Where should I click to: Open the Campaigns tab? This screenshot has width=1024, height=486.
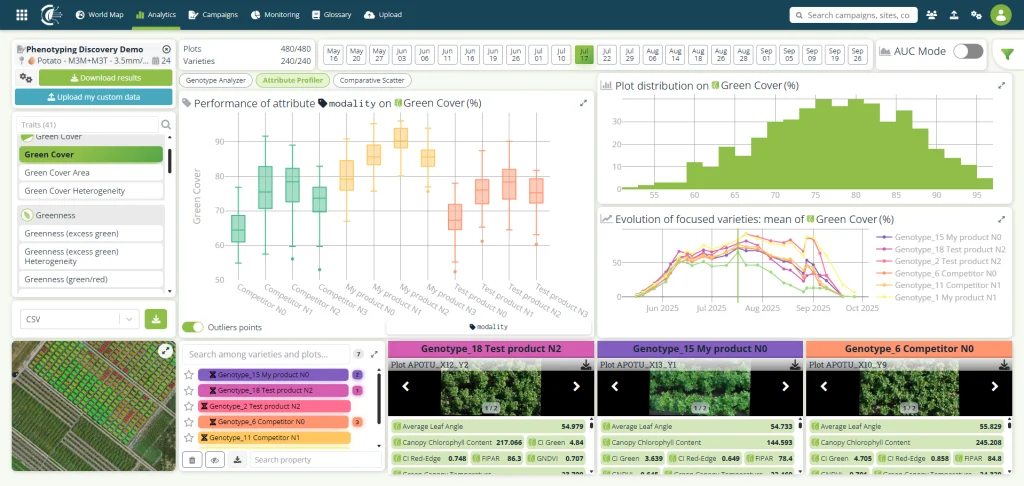click(213, 14)
